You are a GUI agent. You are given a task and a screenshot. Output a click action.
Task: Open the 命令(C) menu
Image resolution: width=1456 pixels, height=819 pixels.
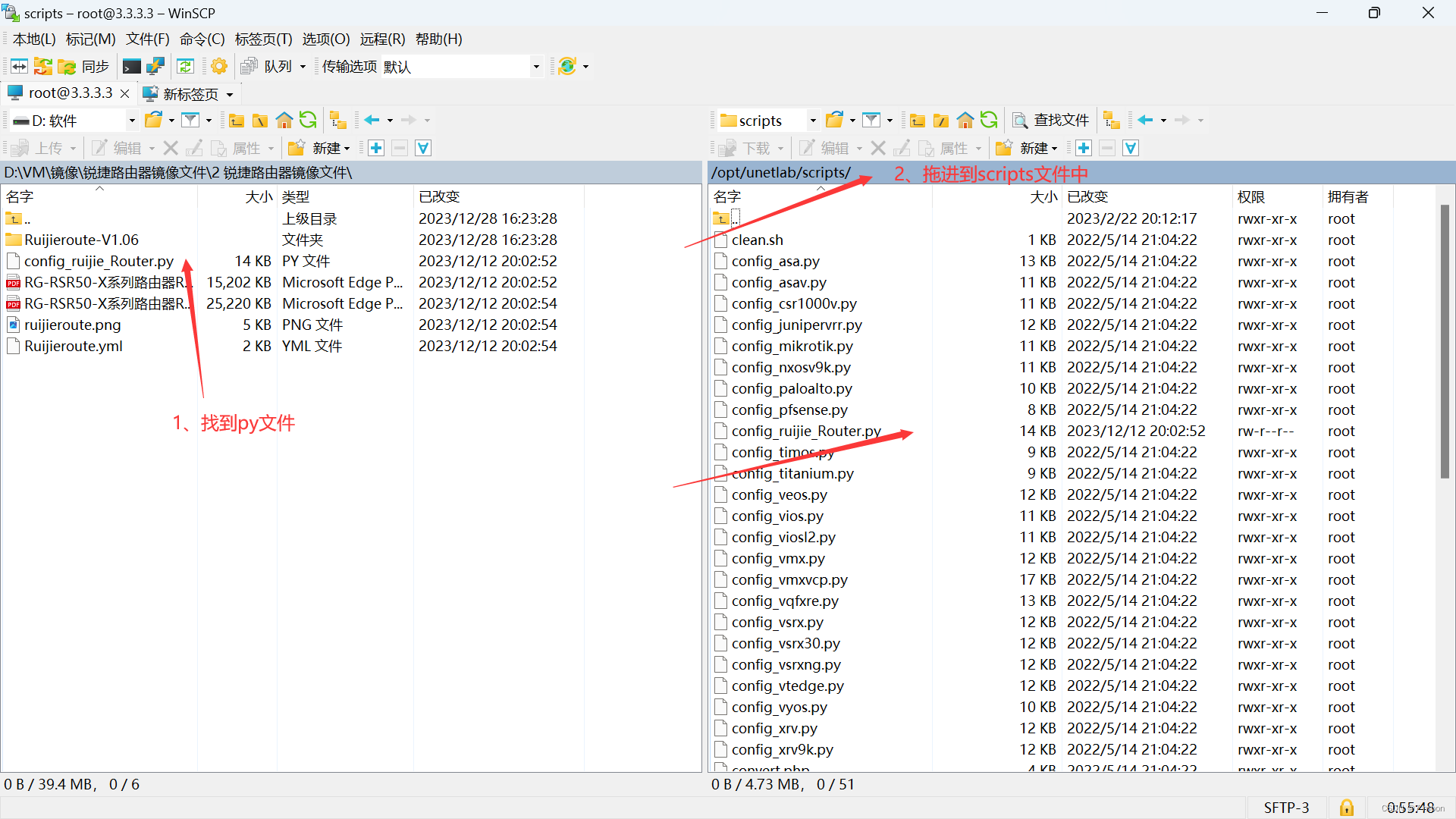[202, 39]
